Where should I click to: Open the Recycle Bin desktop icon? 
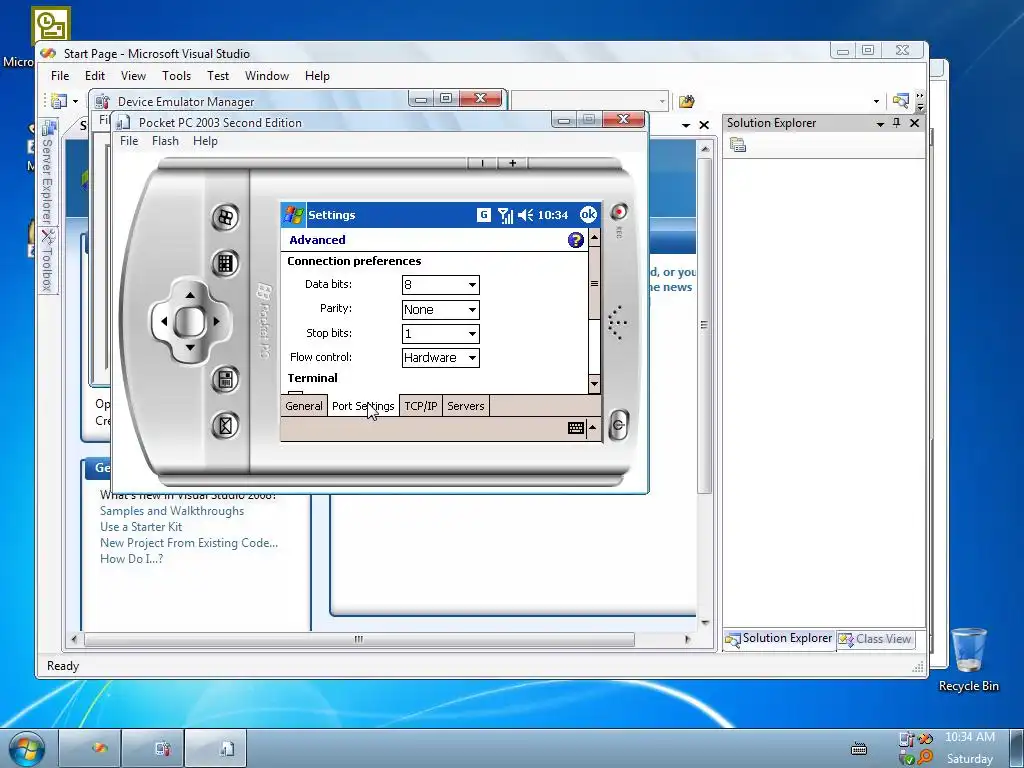tap(968, 659)
